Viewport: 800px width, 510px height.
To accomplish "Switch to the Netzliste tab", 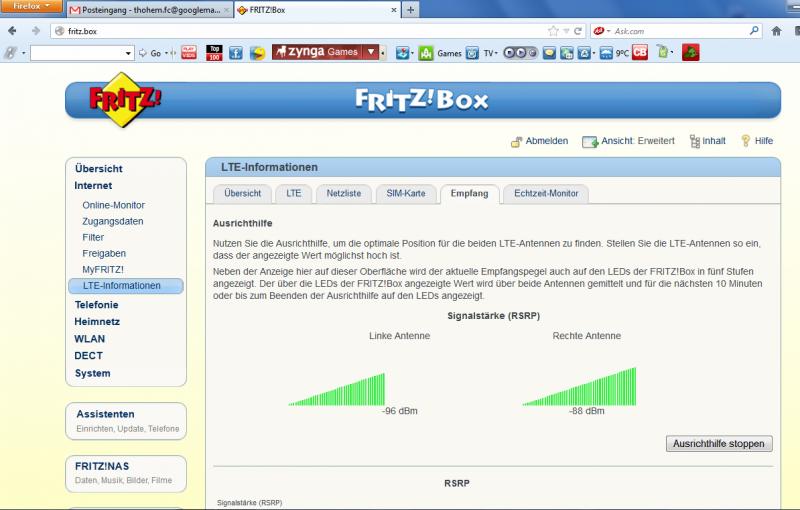I will pos(343,194).
